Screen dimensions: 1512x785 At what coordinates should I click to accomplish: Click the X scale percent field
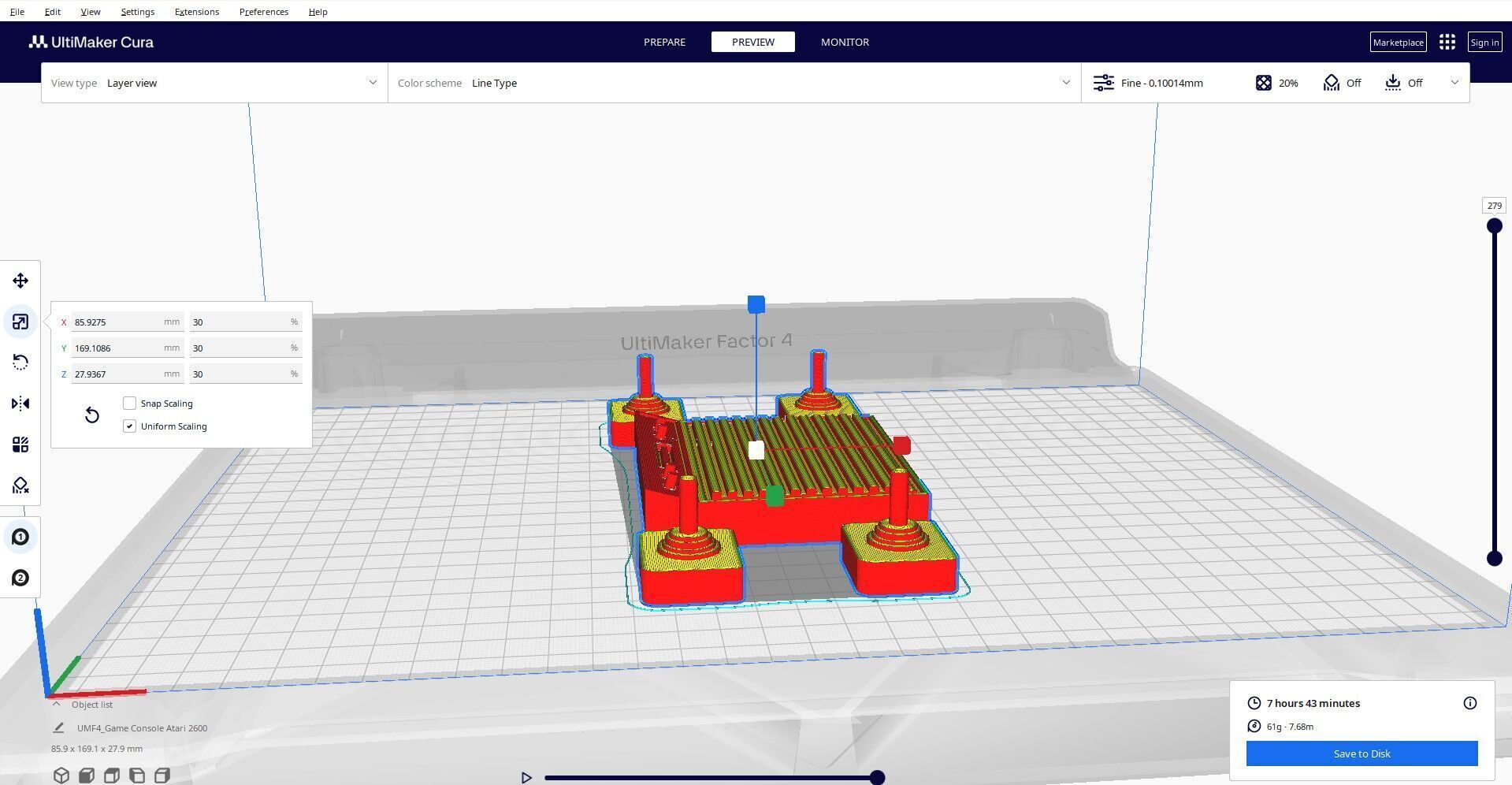246,322
